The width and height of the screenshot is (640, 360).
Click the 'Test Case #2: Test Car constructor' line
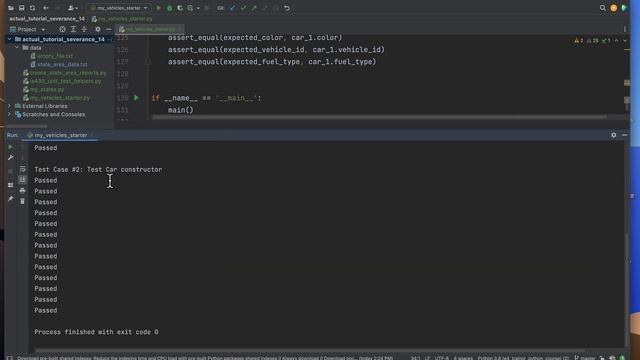pyautogui.click(x=98, y=169)
